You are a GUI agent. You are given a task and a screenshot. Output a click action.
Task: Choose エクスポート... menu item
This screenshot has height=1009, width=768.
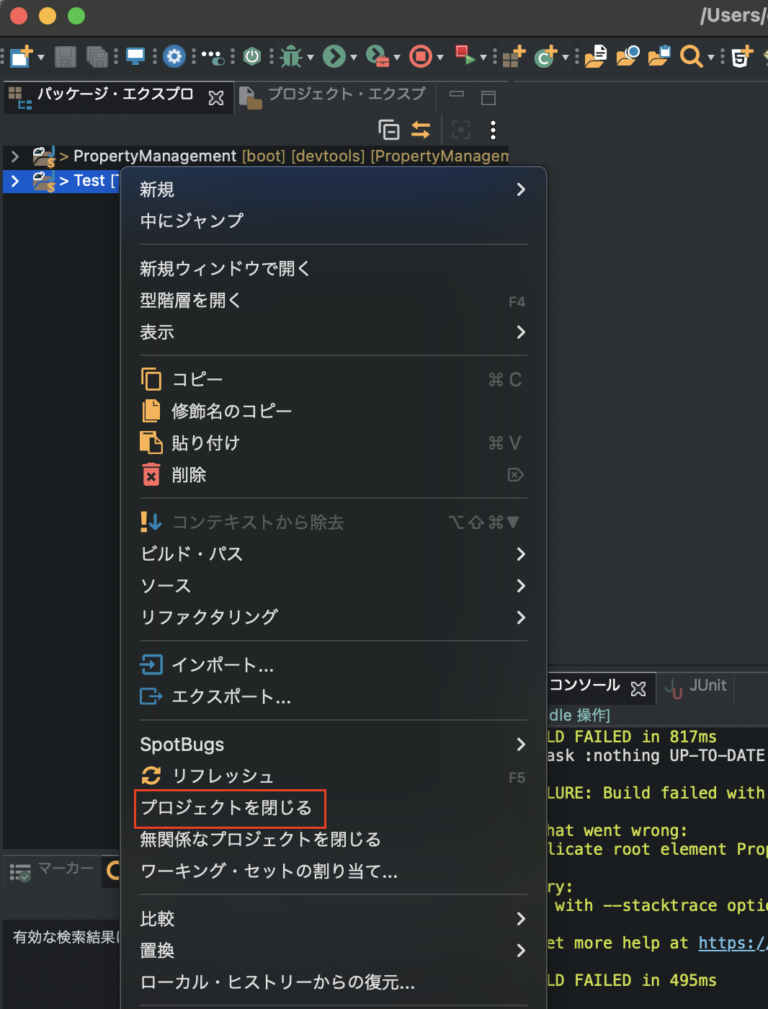(333, 696)
